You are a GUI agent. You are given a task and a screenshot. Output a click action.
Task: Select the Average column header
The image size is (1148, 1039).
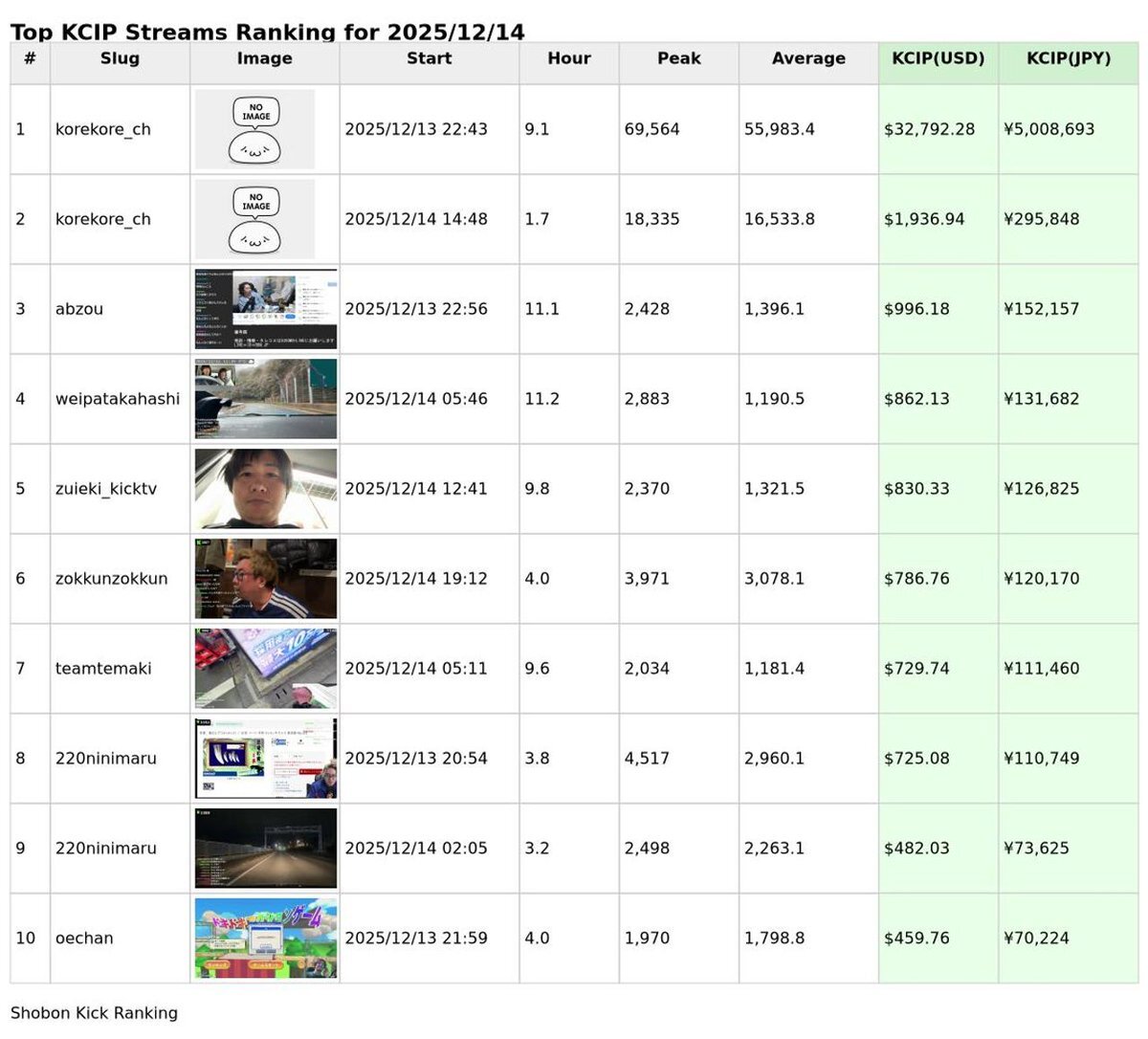[x=808, y=58]
